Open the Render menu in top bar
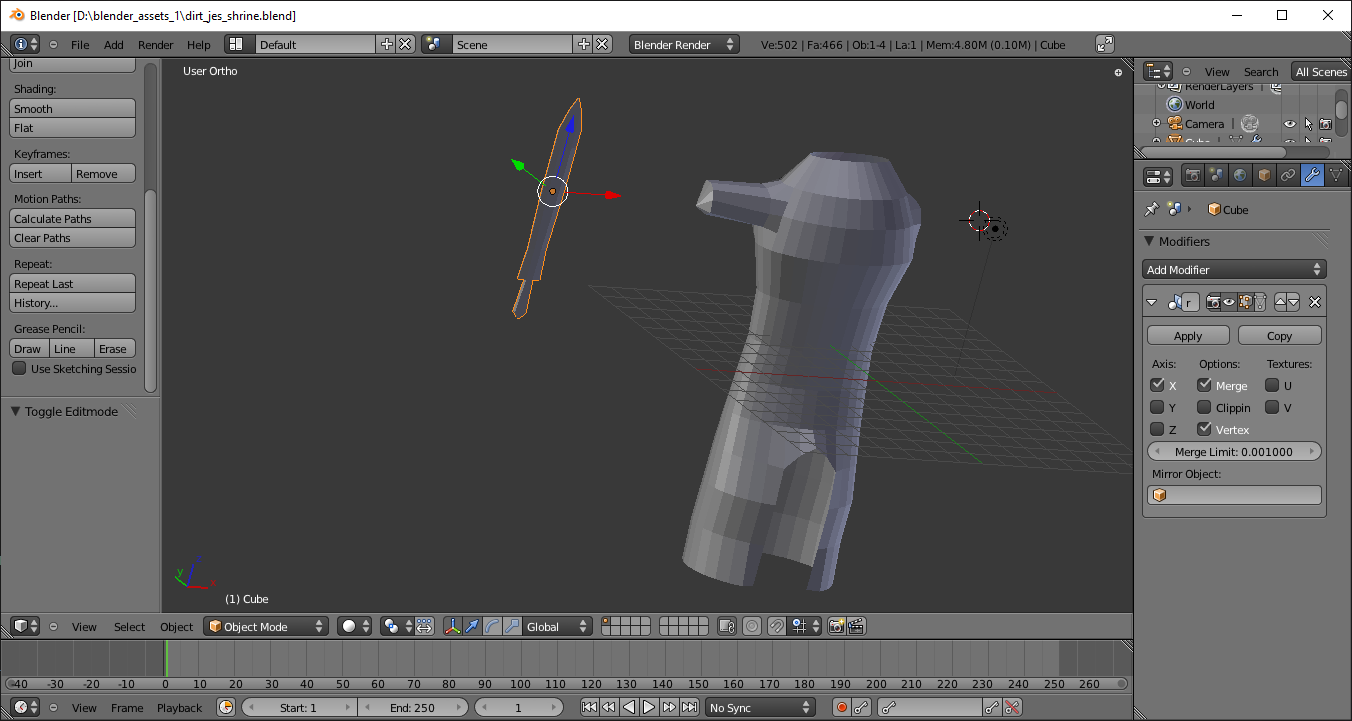The width and height of the screenshot is (1352, 721). (155, 45)
